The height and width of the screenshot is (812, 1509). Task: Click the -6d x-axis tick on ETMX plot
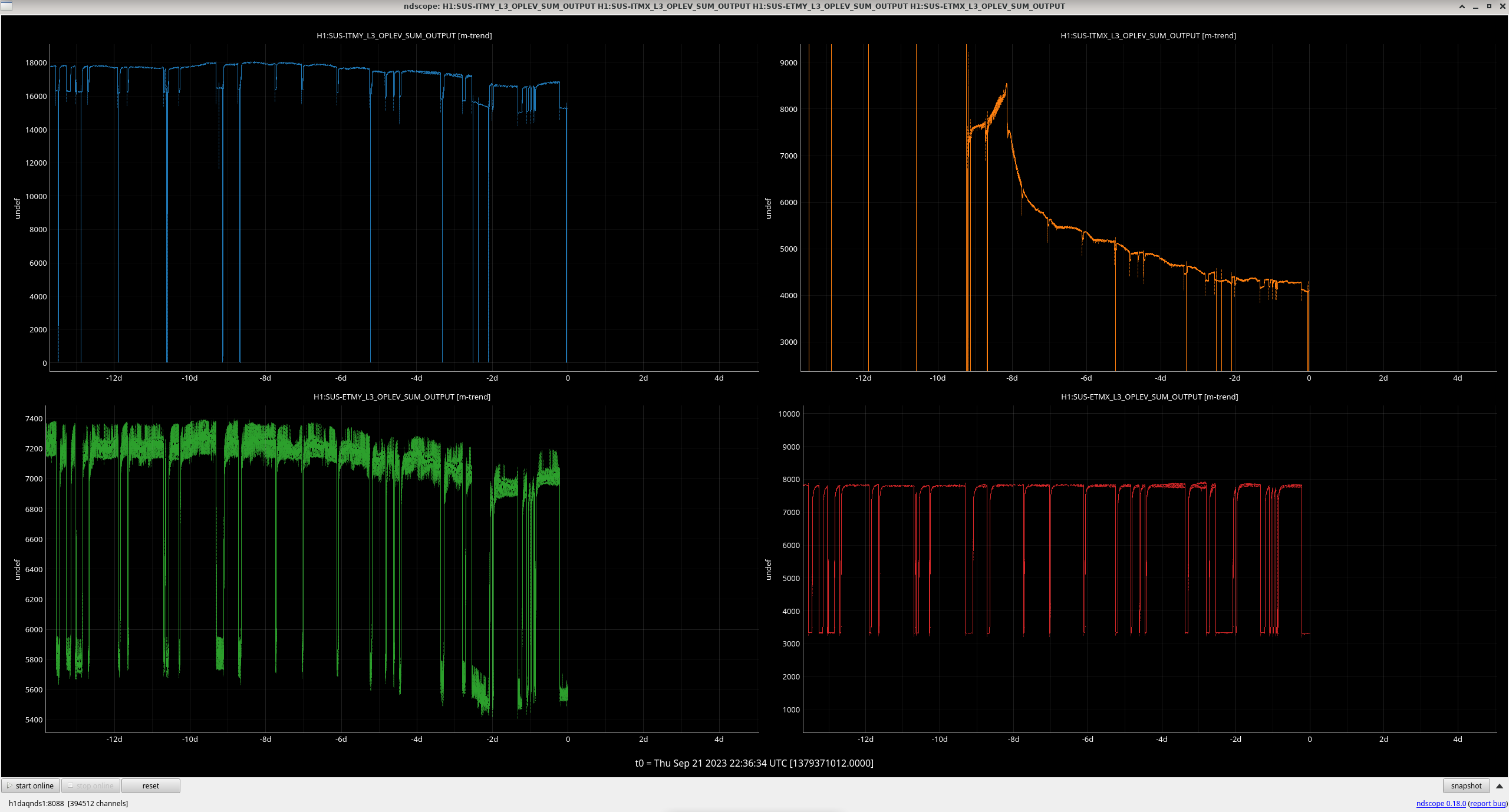(x=1087, y=740)
